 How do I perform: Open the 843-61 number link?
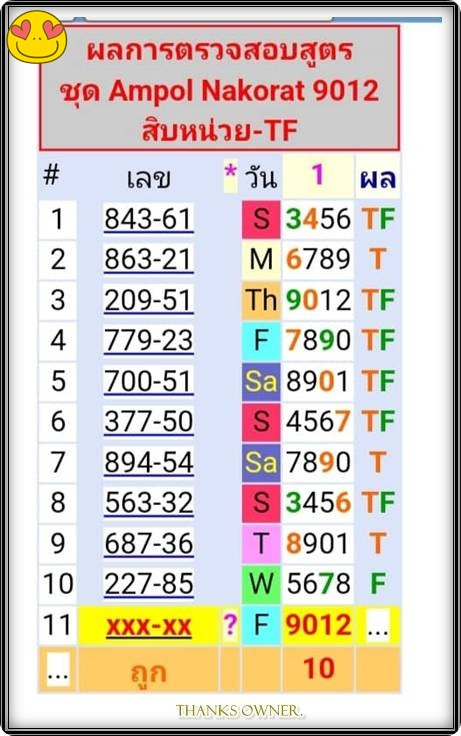pos(148,219)
